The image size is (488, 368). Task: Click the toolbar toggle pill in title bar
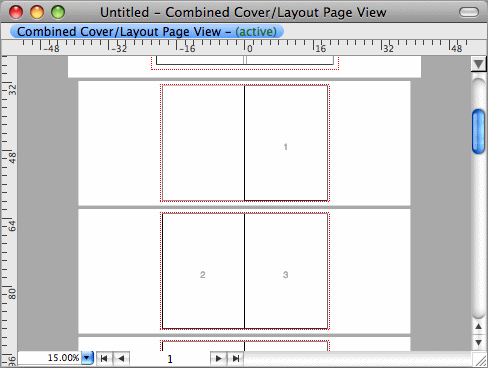pyautogui.click(x=469, y=12)
